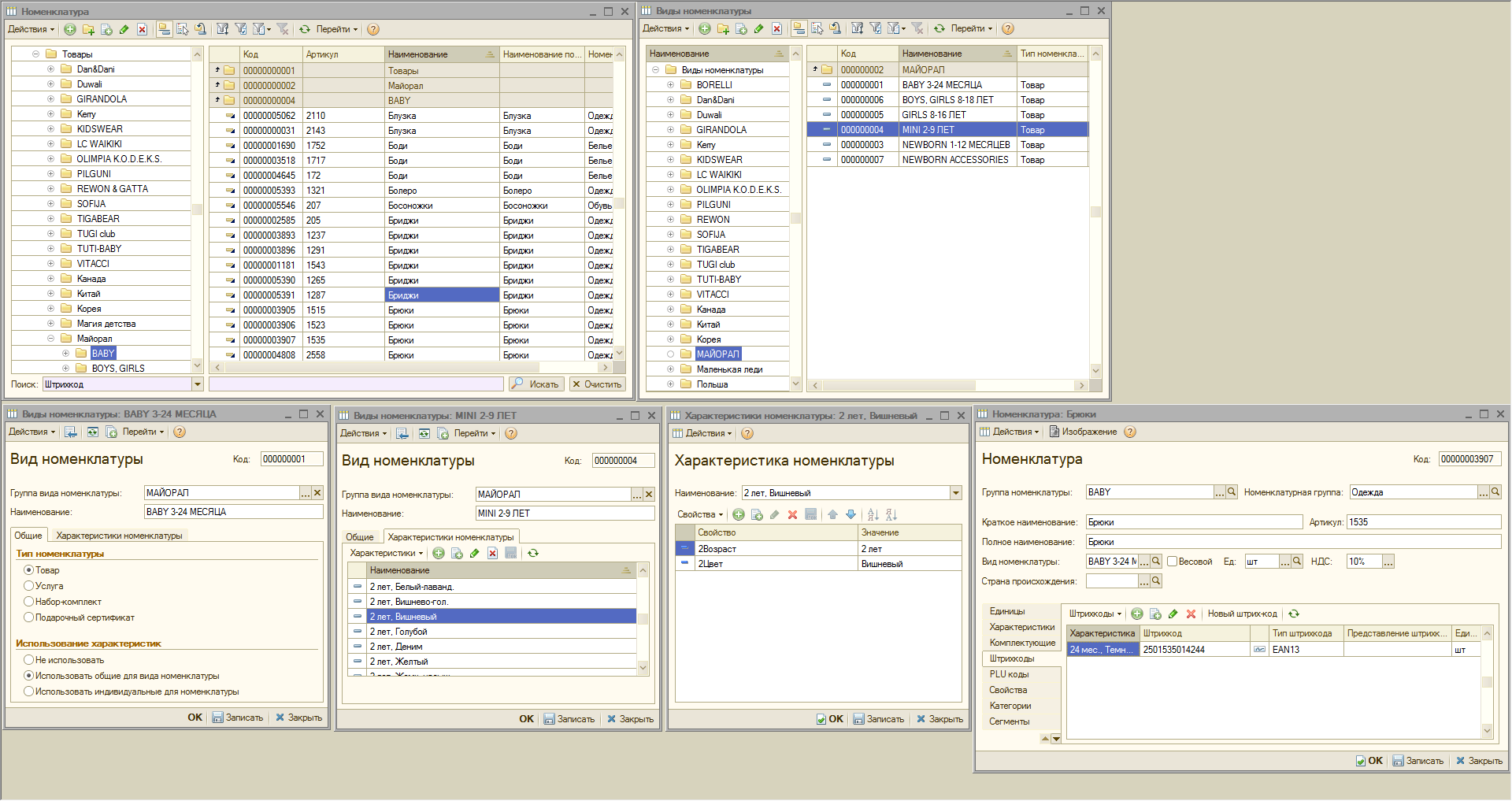Expand the GIRANDOLA folder in Товары tree
Screen dimensions: 1512x801
point(51,99)
